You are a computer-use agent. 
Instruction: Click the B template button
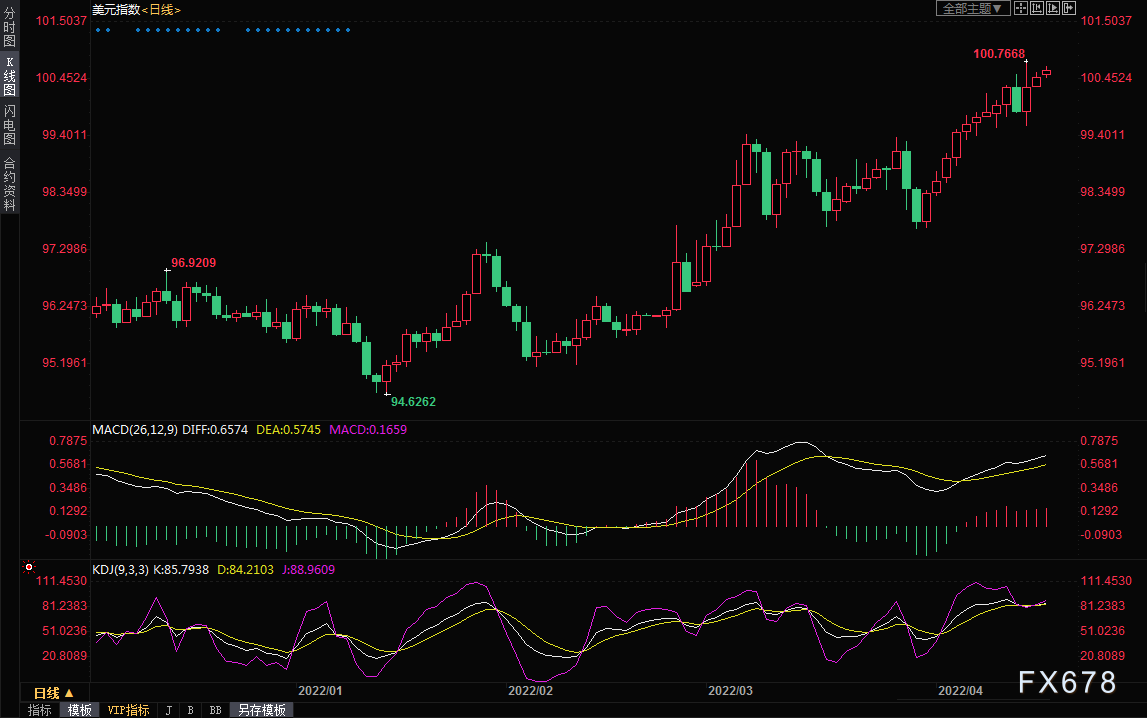(190, 710)
